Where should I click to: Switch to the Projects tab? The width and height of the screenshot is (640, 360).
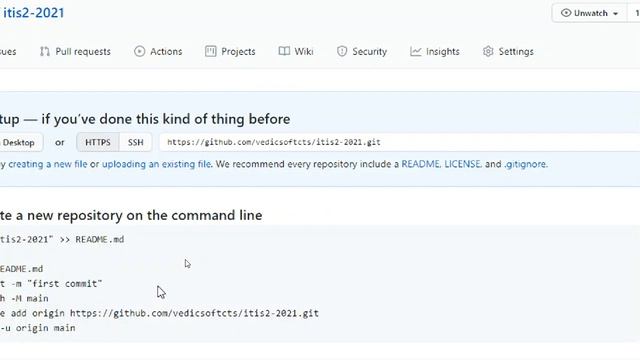pos(230,51)
